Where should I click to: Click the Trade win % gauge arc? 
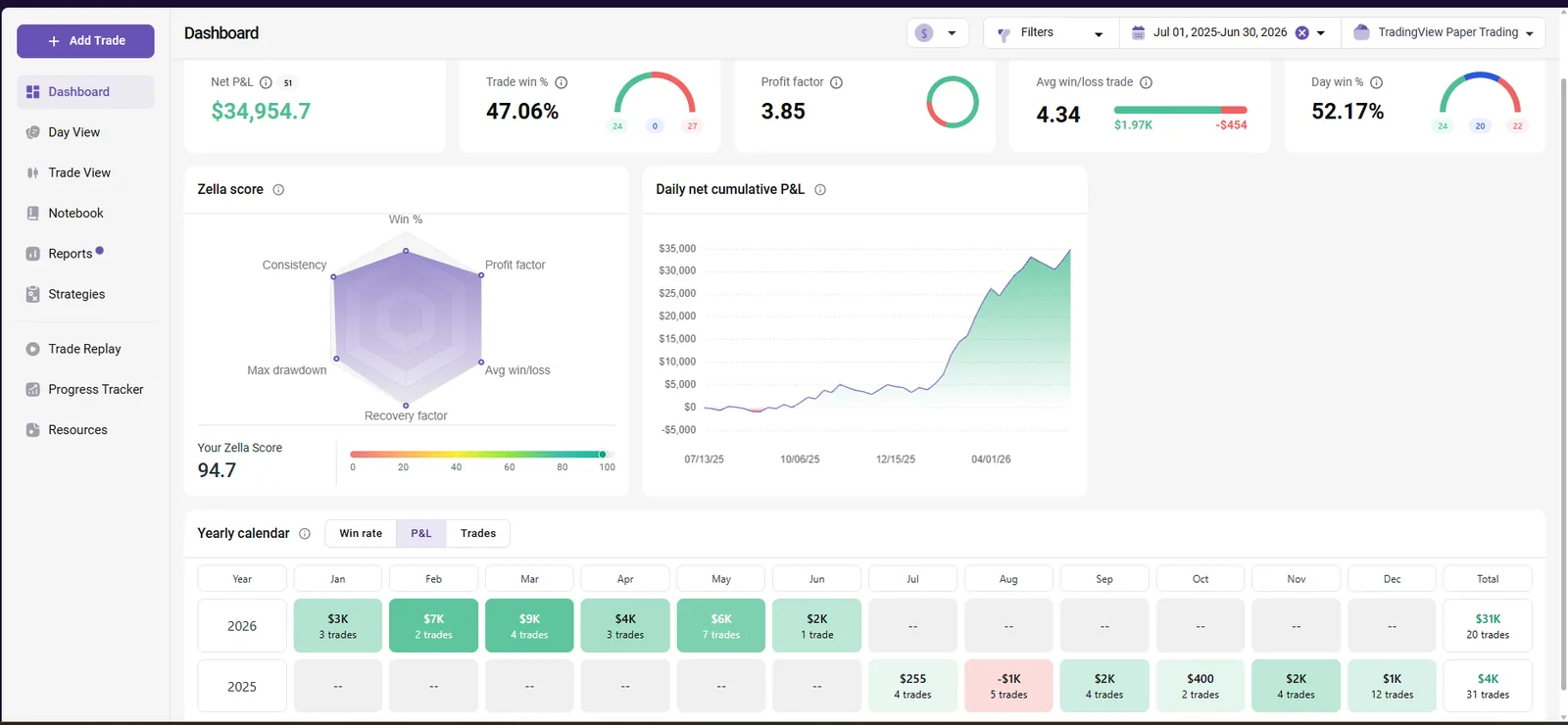pos(655,92)
